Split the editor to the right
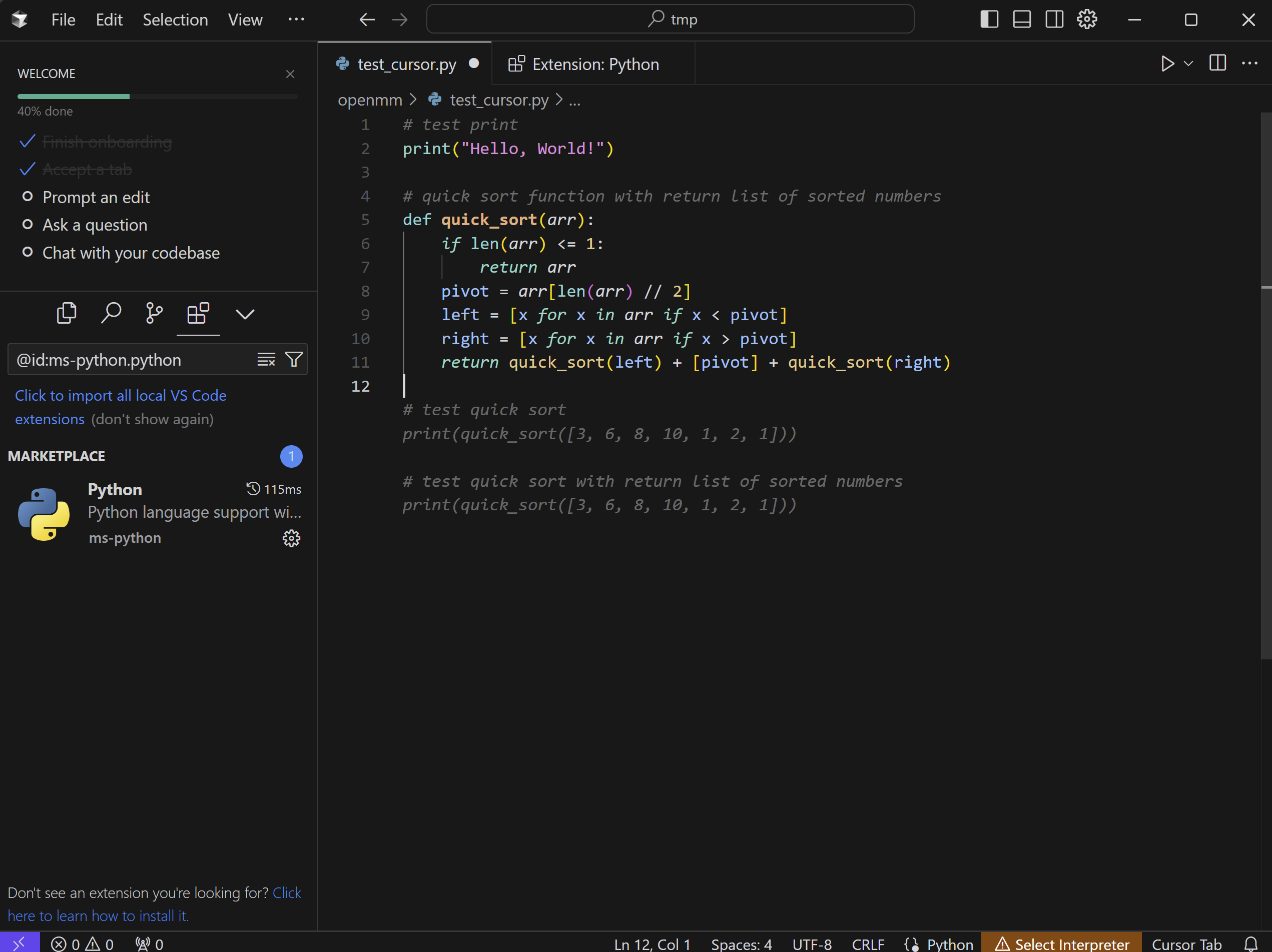 (x=1217, y=63)
